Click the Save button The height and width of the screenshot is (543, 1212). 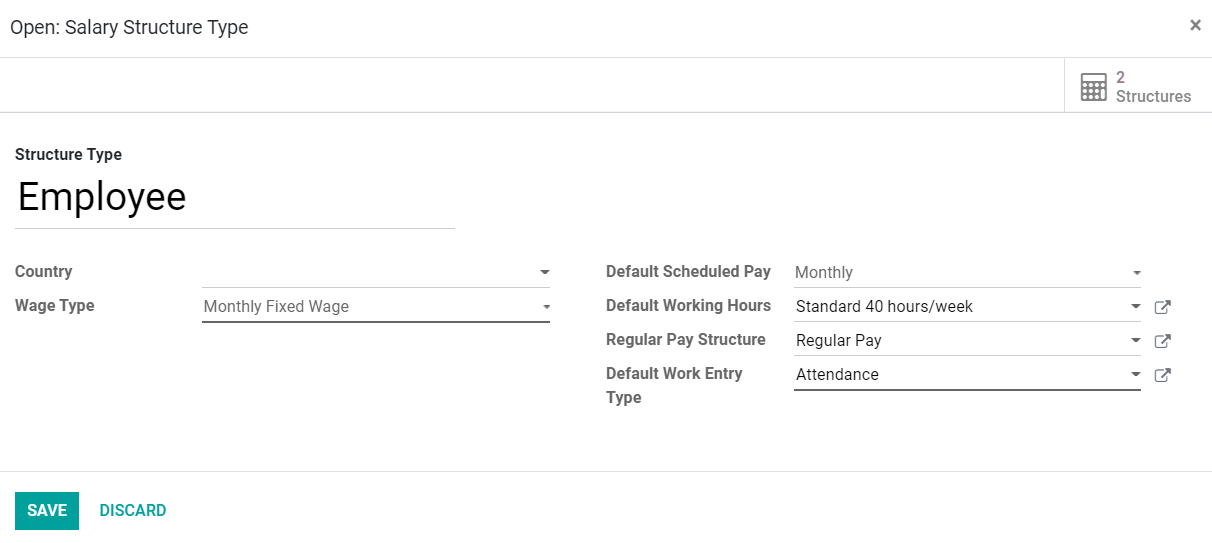point(47,511)
